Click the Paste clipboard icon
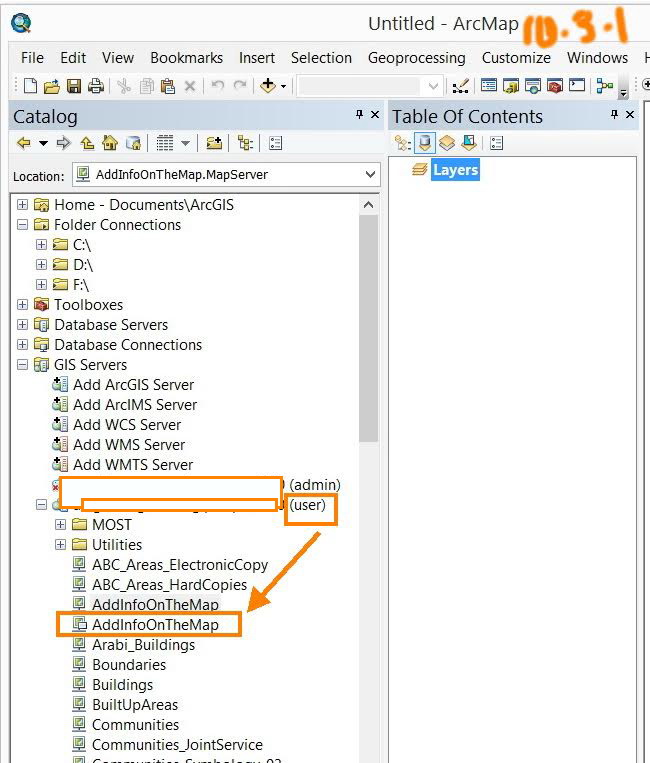This screenshot has height=763, width=650. [x=168, y=87]
